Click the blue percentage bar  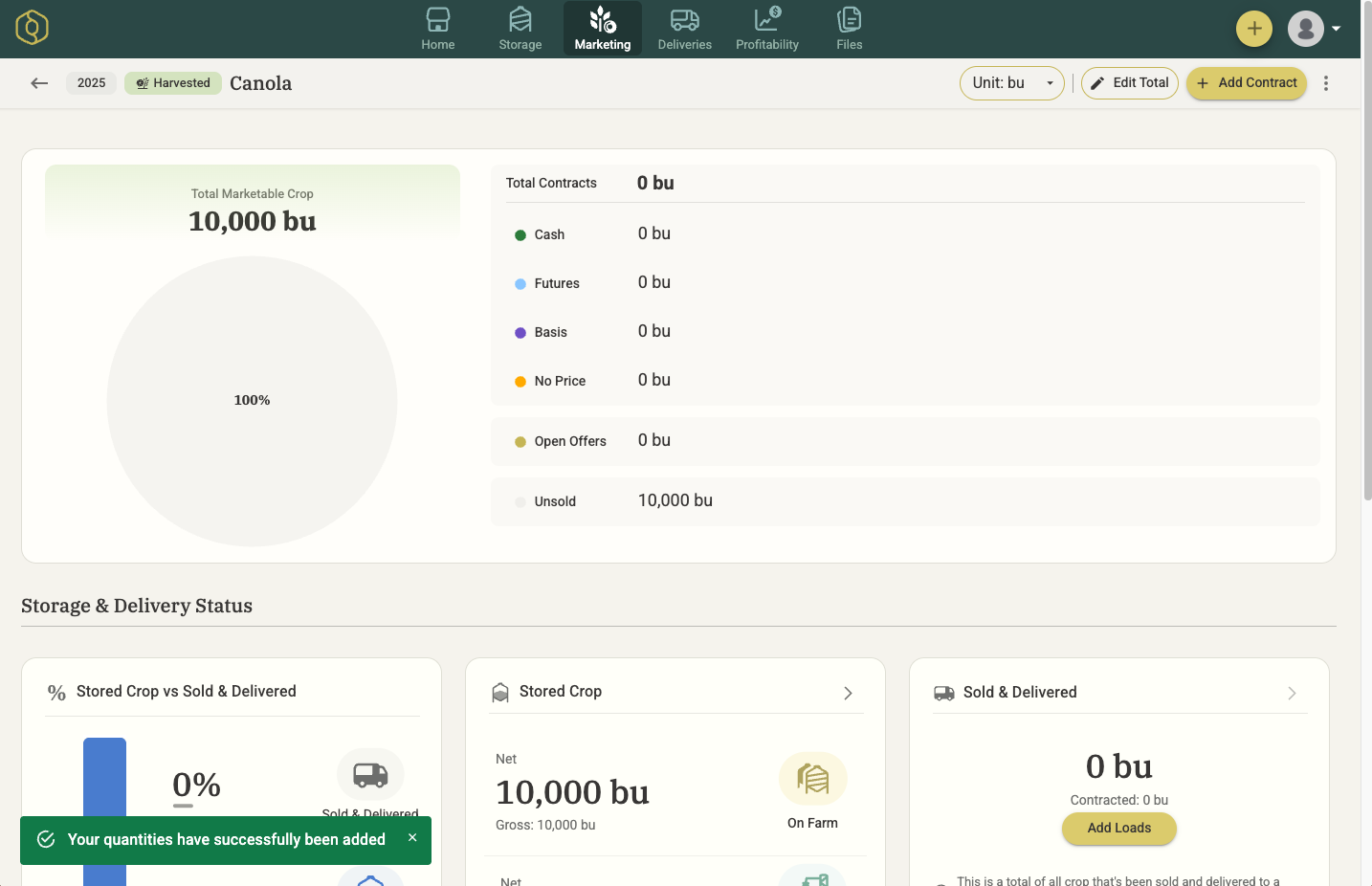tap(105, 811)
